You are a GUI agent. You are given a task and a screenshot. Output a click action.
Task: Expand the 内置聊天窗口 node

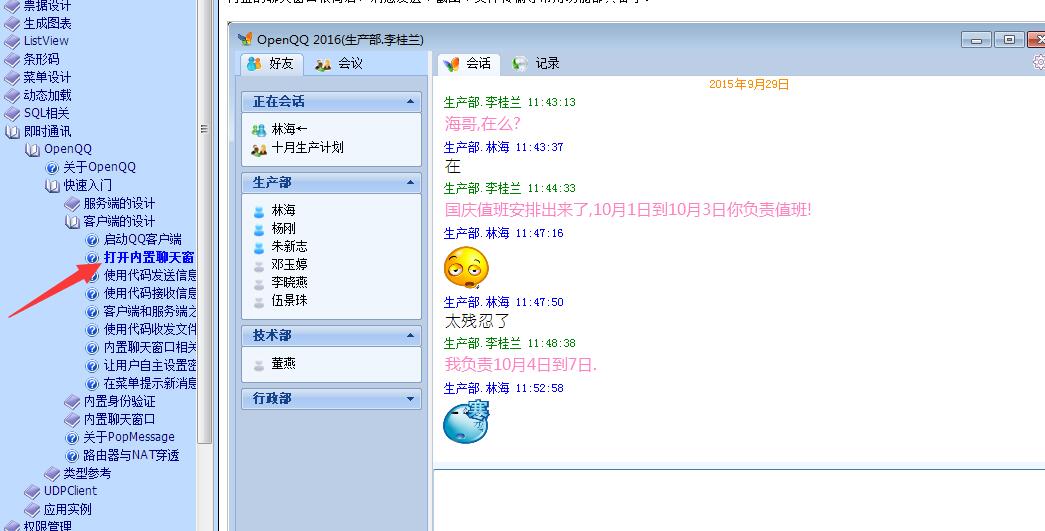(119, 419)
